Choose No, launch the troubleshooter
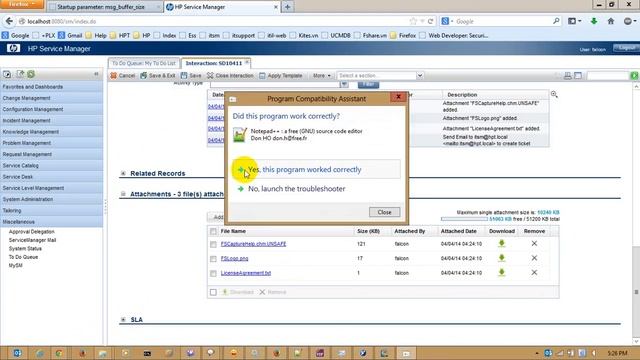Screen dimensions: 640x360 click(x=296, y=189)
